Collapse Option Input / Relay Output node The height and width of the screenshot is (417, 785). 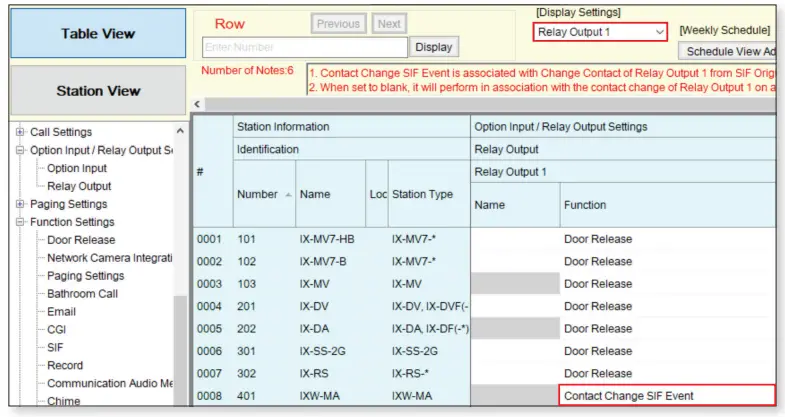click(20, 150)
